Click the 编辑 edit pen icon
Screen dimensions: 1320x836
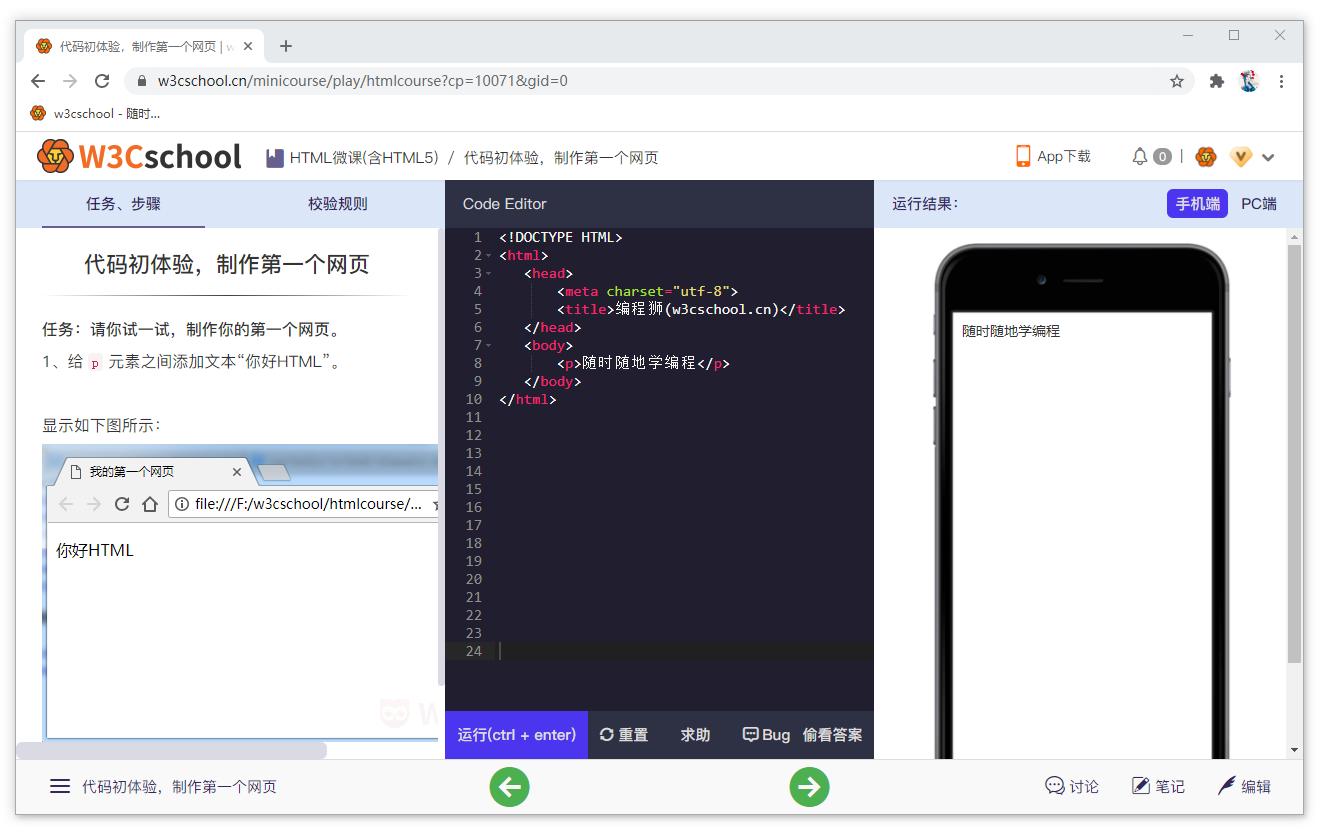tap(1244, 786)
